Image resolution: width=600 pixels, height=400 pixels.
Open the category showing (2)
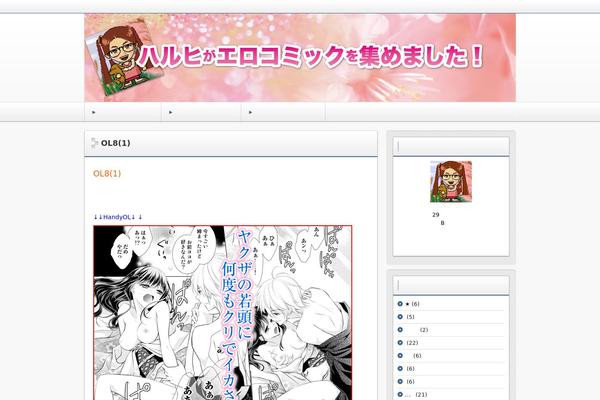(424, 330)
